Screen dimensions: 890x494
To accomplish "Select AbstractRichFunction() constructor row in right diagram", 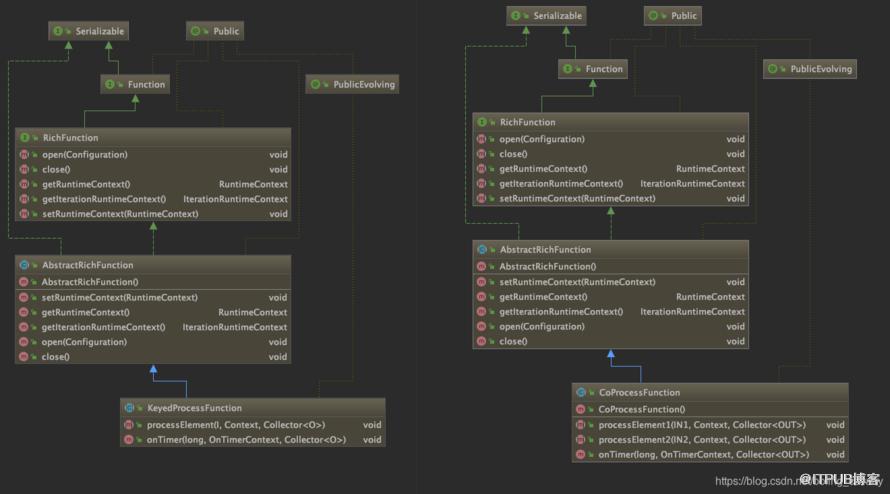I will pos(611,266).
